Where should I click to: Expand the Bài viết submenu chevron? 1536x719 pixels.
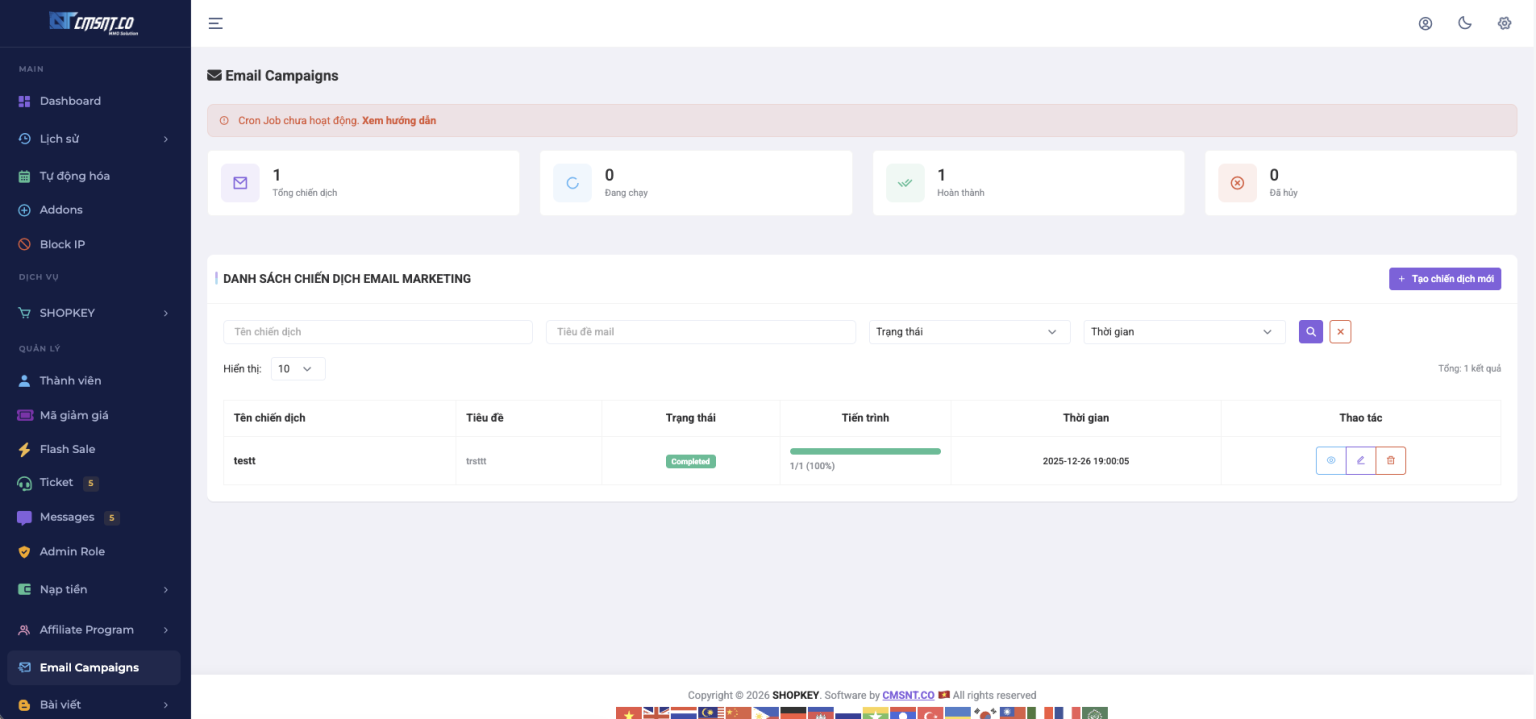[x=166, y=705]
